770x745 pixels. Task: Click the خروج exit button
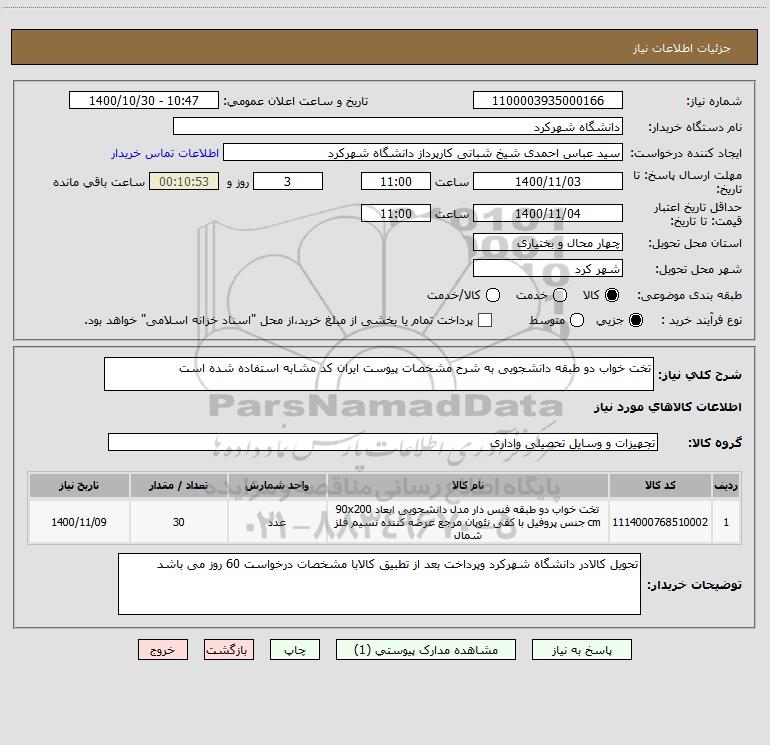click(163, 650)
